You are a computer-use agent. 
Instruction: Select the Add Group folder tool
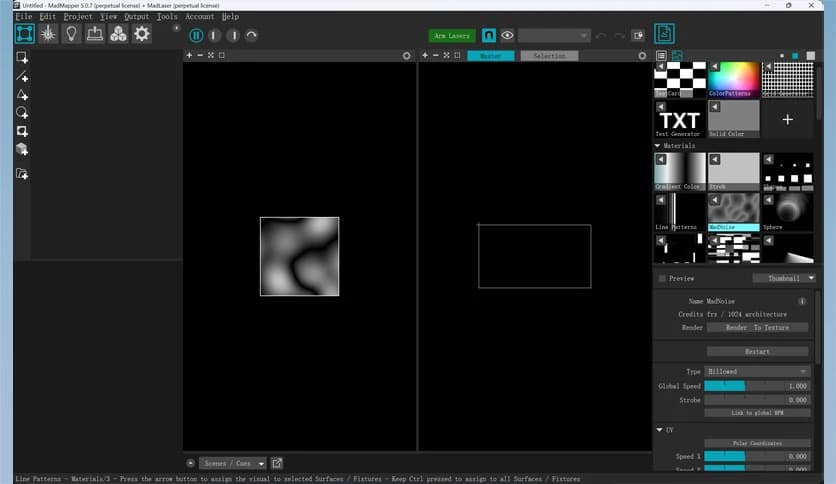click(x=22, y=174)
